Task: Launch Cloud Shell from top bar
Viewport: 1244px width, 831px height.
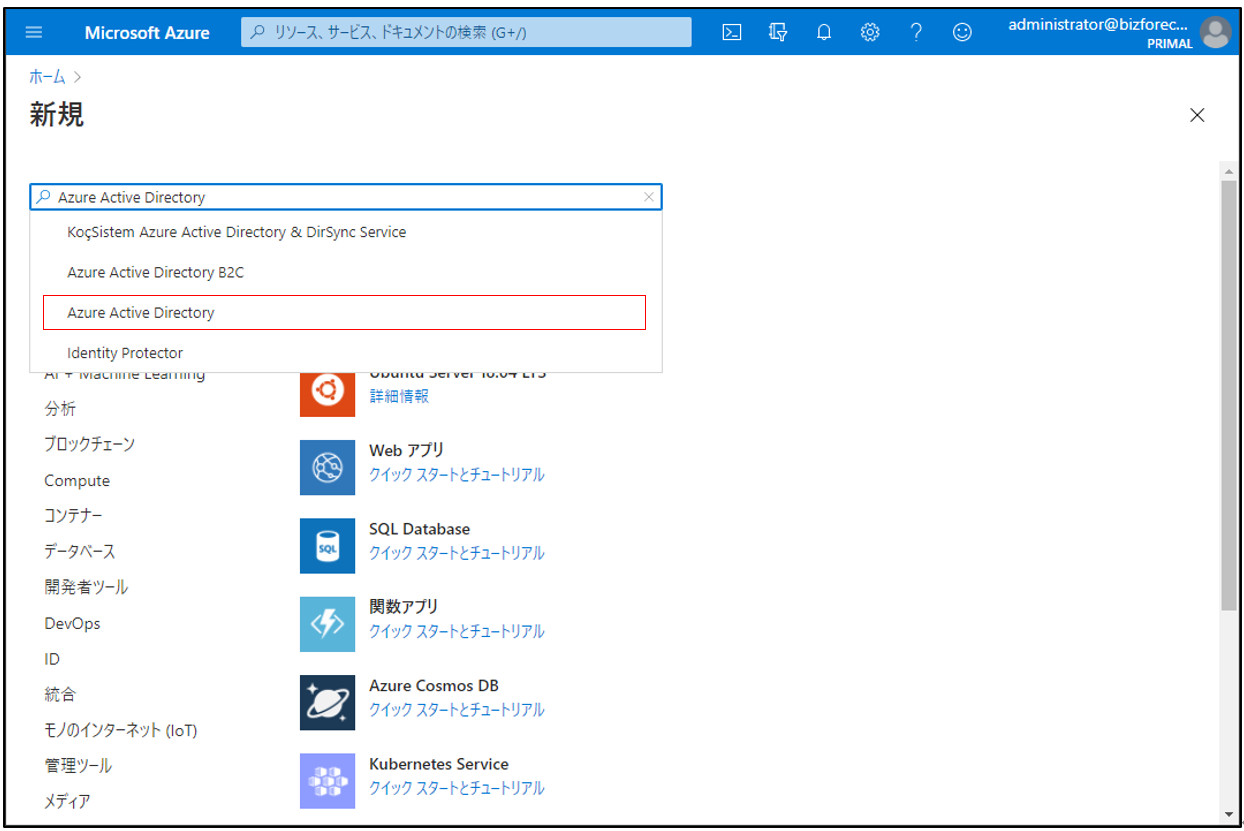Action: [732, 32]
